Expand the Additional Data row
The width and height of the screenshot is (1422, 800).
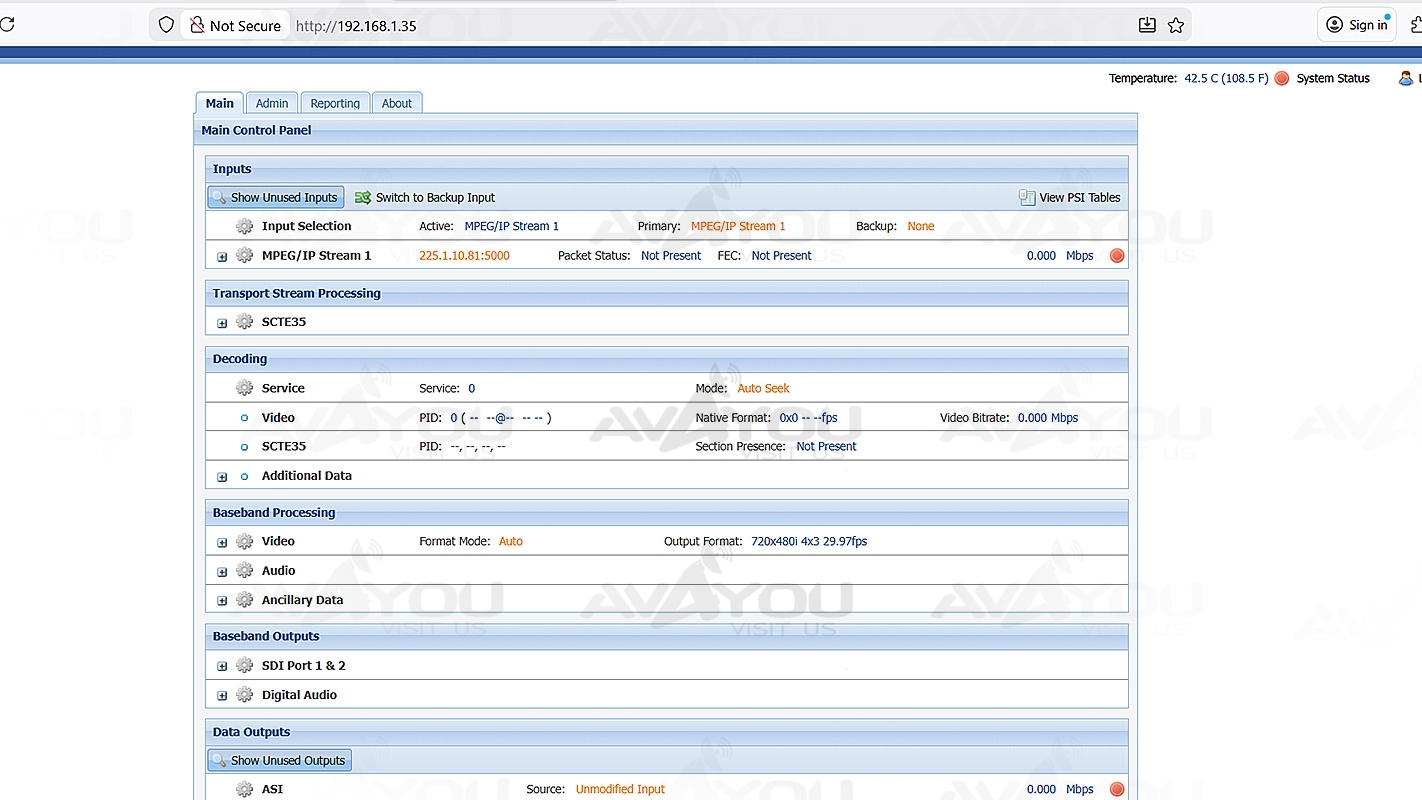(x=222, y=477)
